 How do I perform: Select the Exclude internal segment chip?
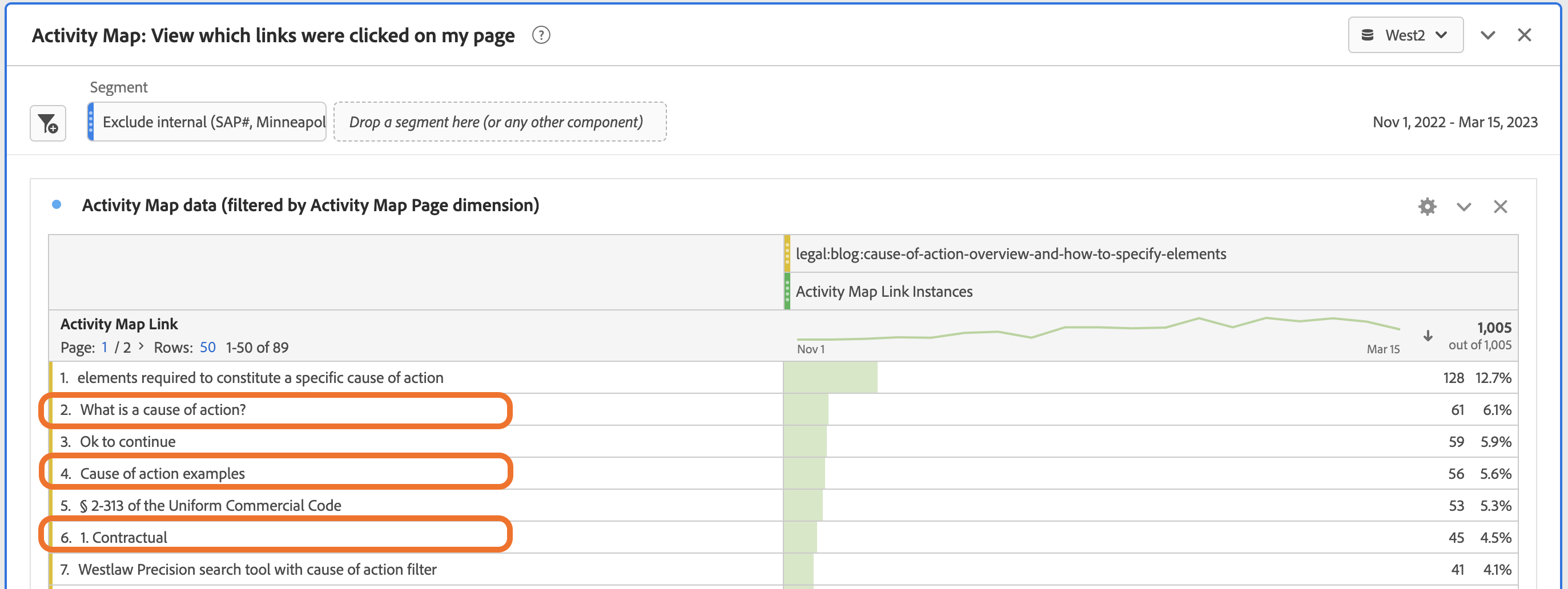coord(210,122)
